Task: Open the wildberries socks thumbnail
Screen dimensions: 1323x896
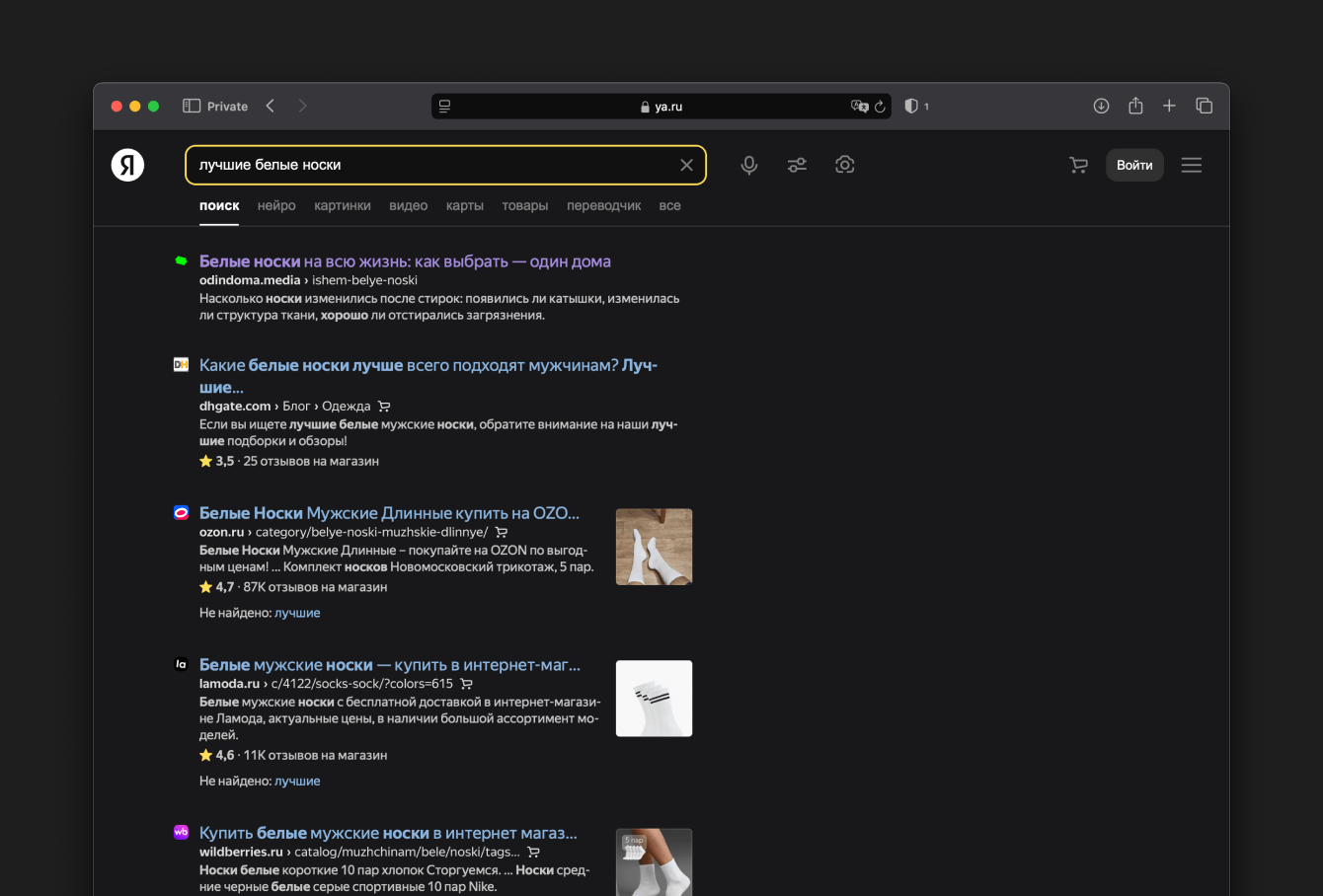Action: tap(654, 862)
